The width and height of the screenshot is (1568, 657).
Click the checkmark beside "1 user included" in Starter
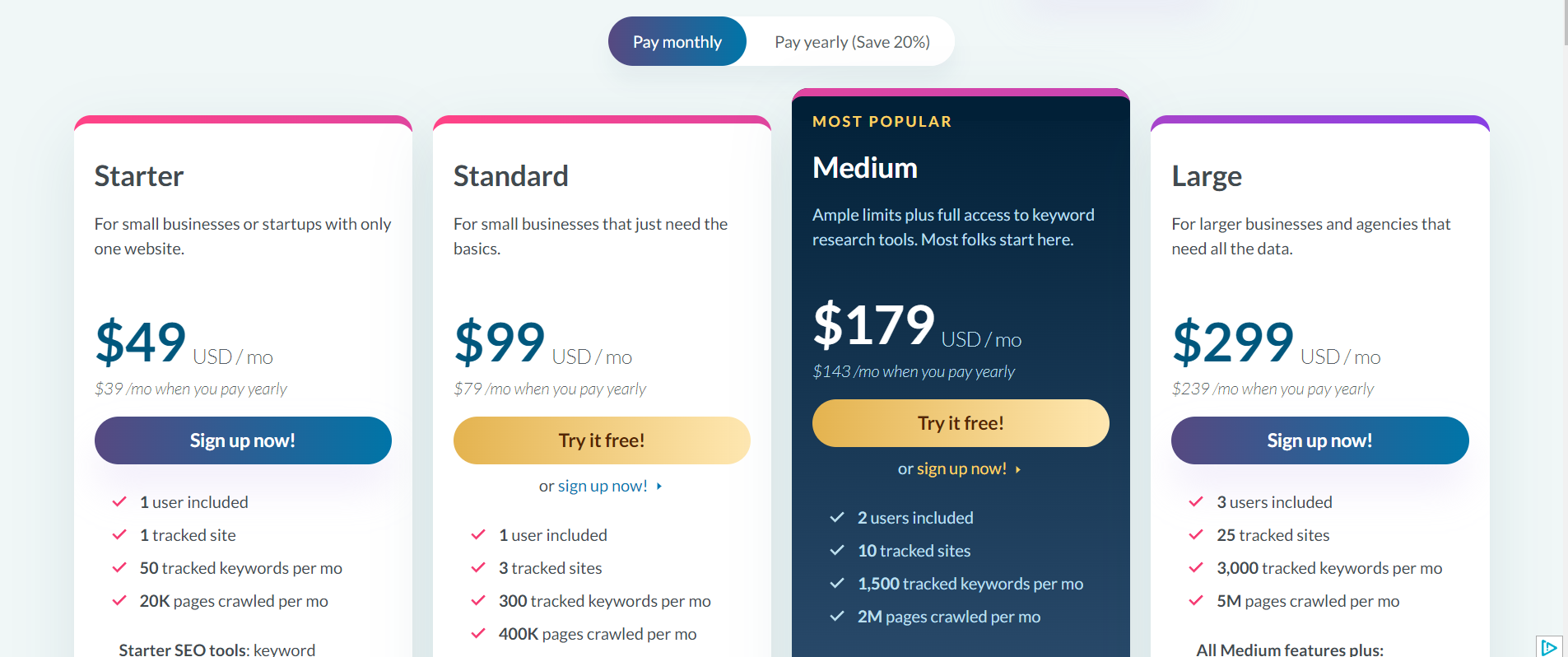coord(119,501)
